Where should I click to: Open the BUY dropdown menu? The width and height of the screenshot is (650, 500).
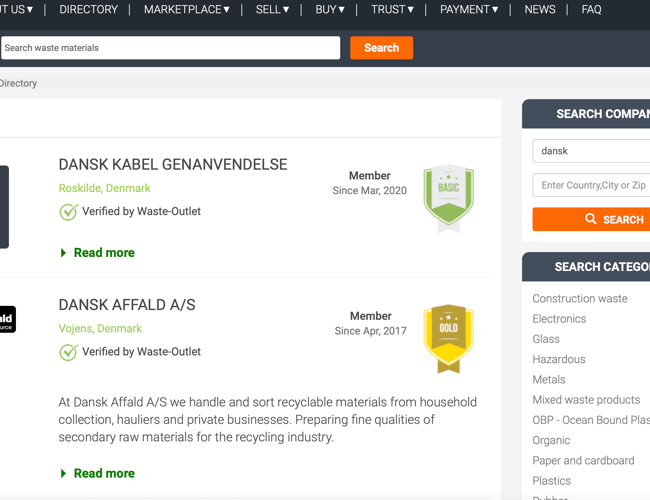click(330, 10)
